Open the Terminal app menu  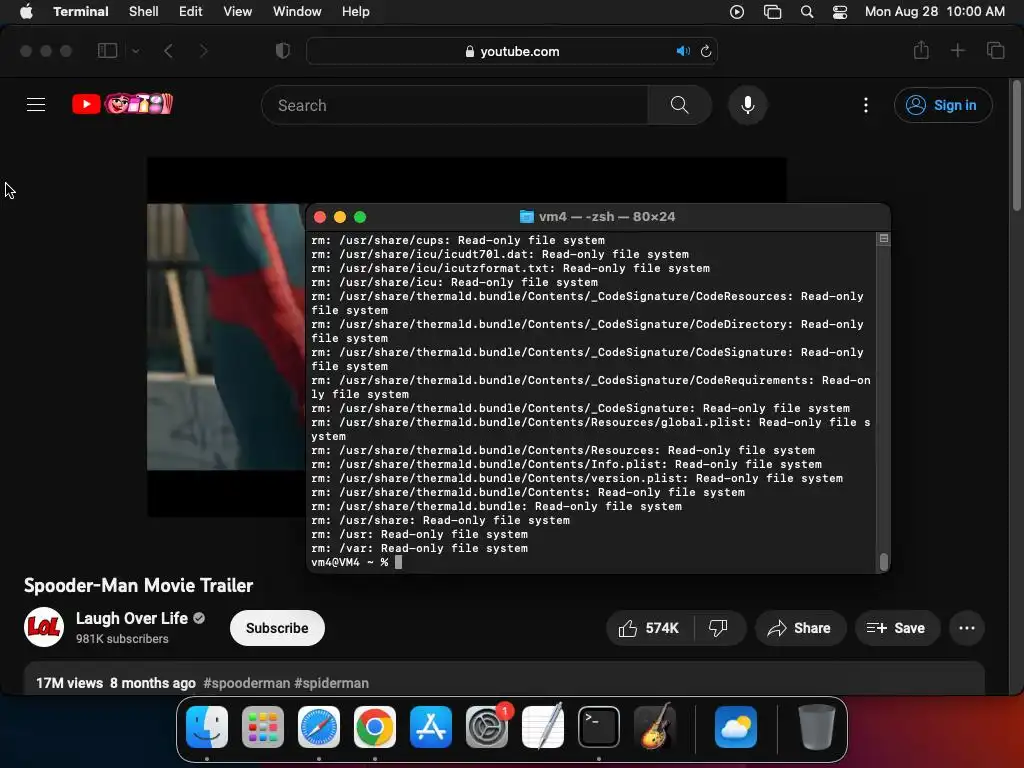pyautogui.click(x=81, y=12)
